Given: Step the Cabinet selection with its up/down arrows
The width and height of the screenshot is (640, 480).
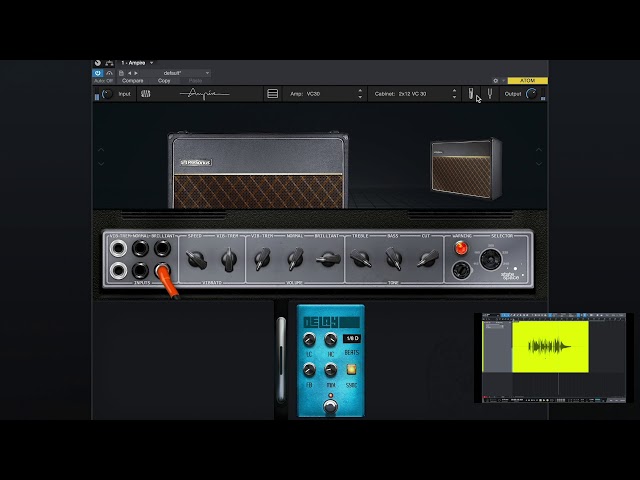Looking at the screenshot, I should (x=454, y=94).
